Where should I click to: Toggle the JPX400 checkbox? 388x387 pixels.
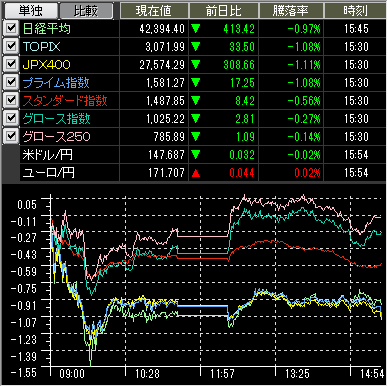11,64
